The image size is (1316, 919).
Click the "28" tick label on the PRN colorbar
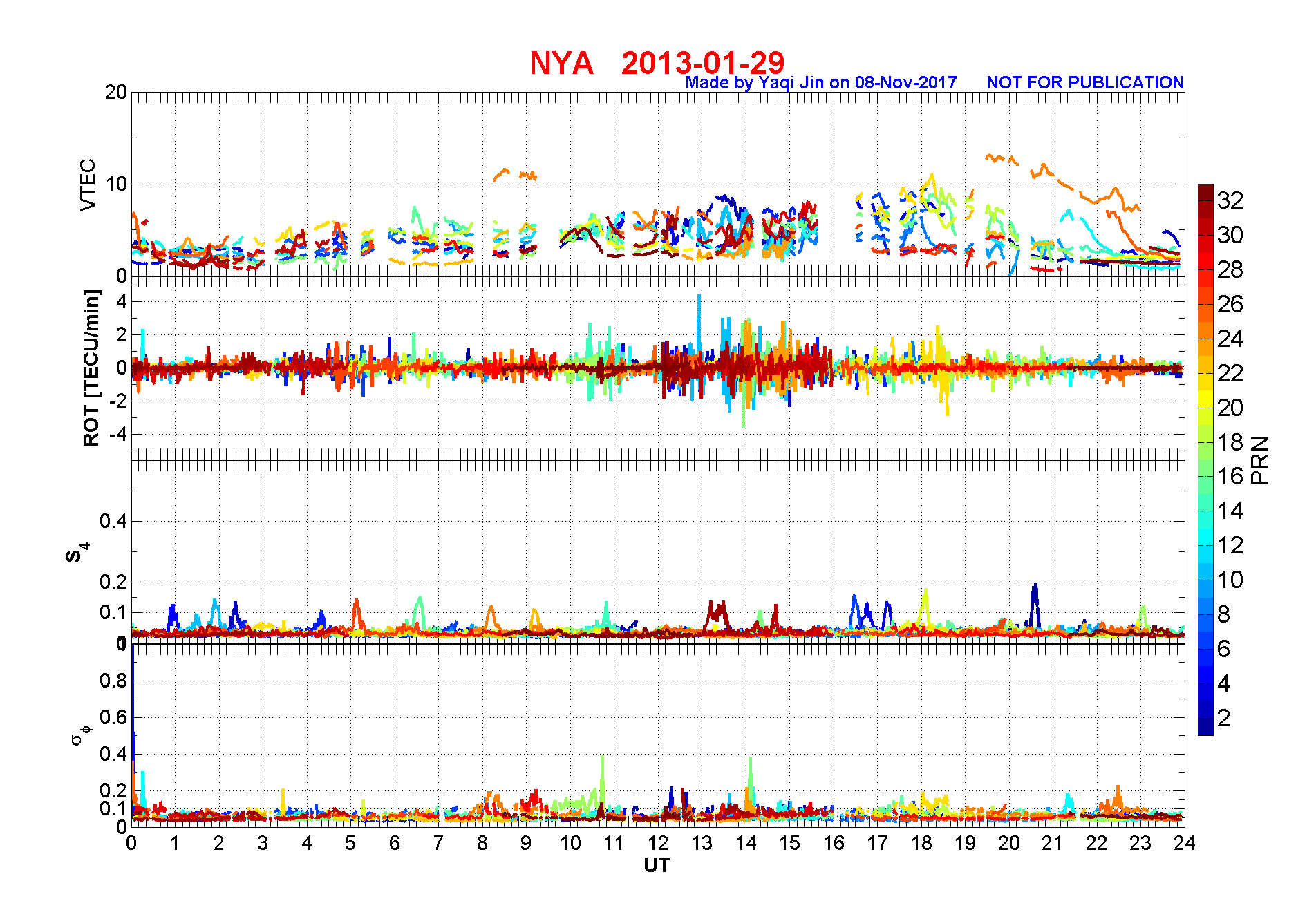(x=1230, y=269)
